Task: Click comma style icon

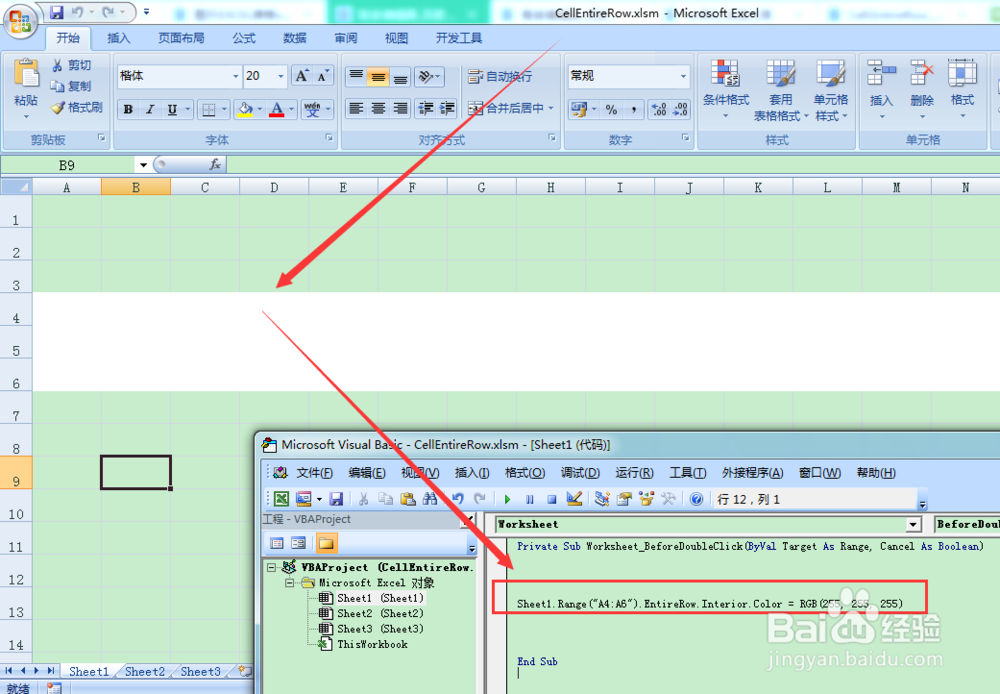Action: coord(633,109)
